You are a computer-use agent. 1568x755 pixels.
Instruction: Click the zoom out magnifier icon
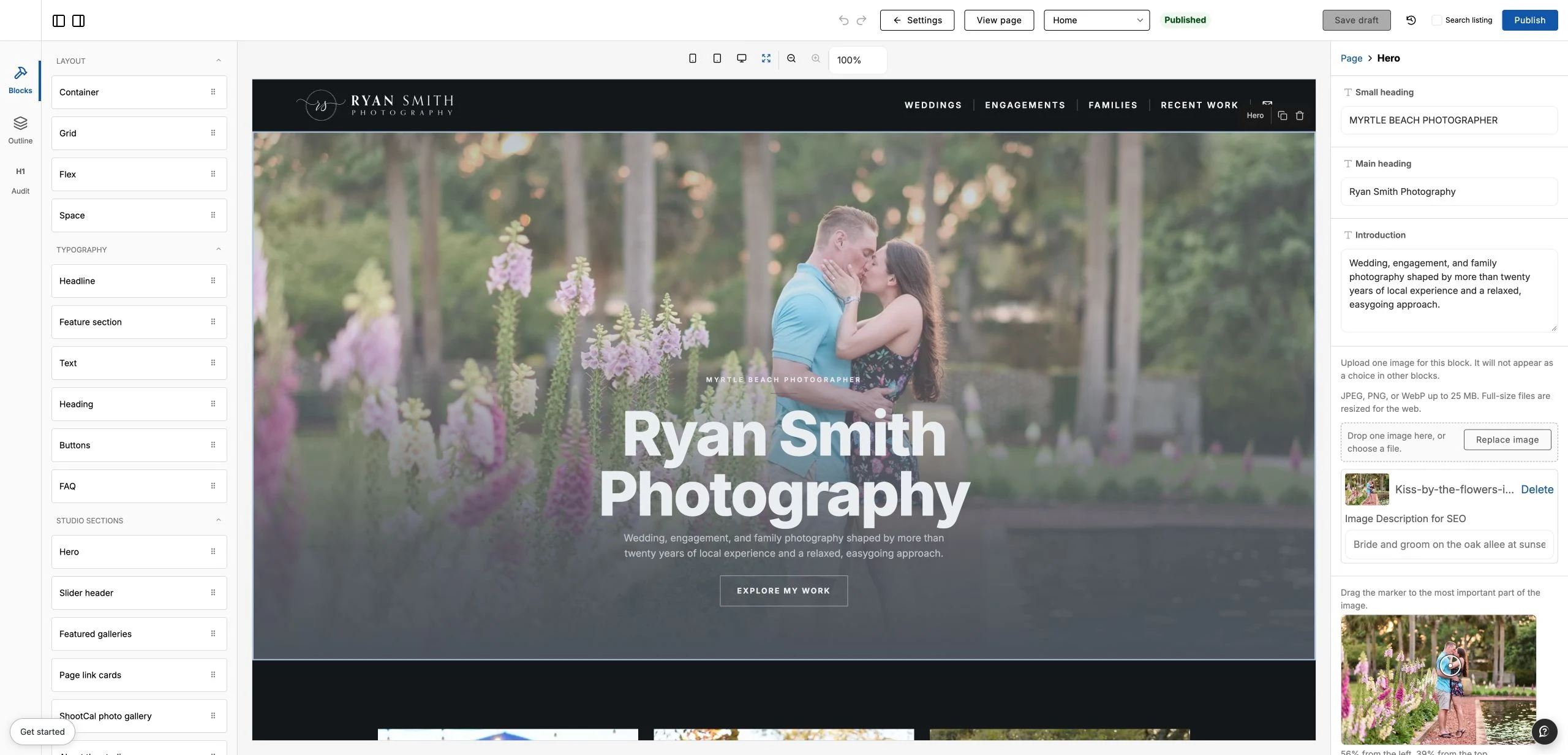click(791, 58)
